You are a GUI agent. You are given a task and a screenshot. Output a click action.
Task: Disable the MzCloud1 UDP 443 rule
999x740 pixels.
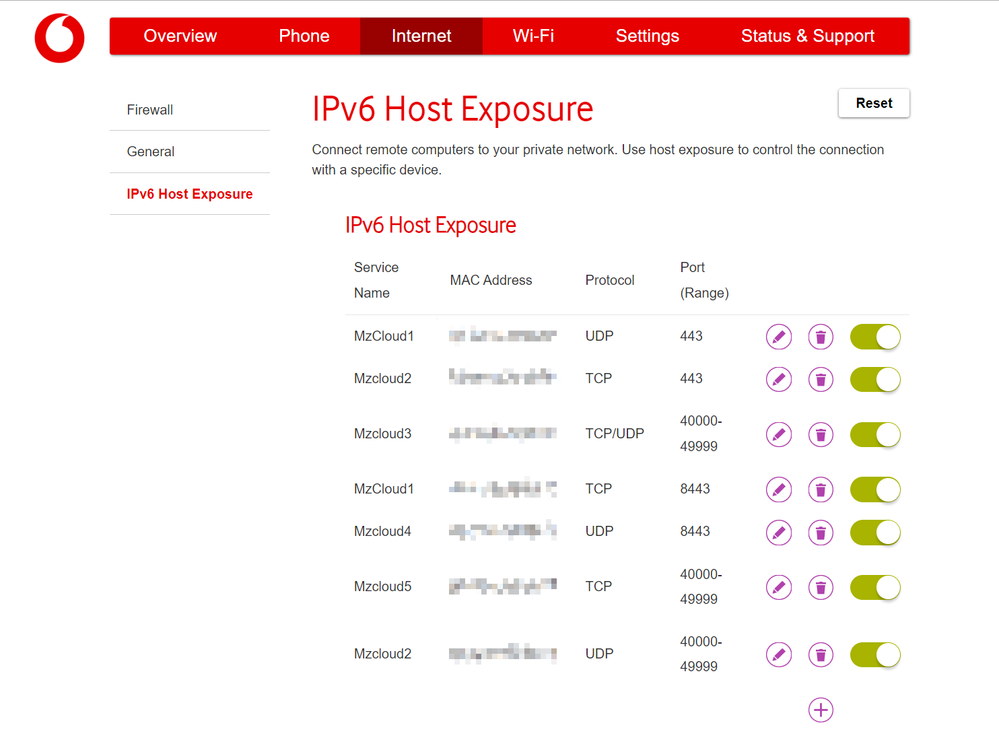point(875,337)
